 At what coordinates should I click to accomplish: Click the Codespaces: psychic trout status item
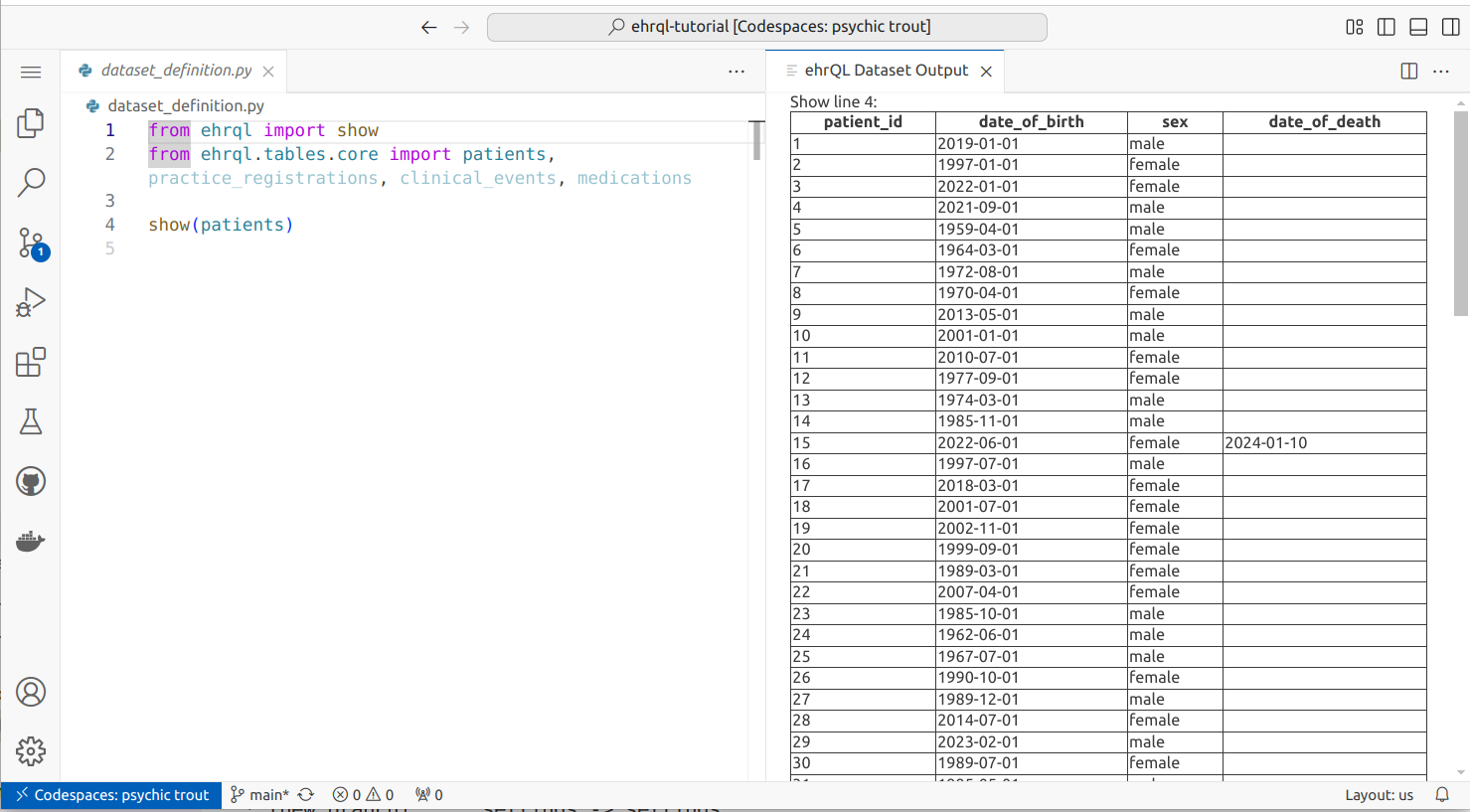coord(109,794)
